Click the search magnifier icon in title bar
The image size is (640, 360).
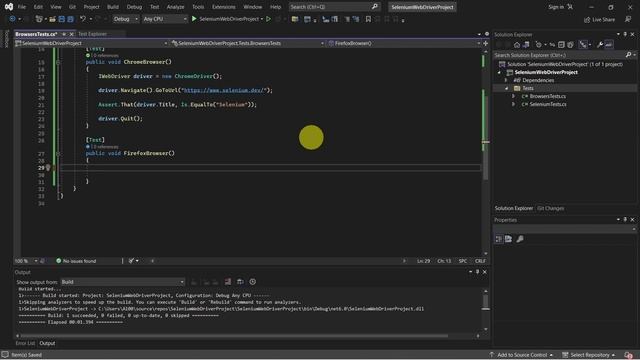point(375,7)
